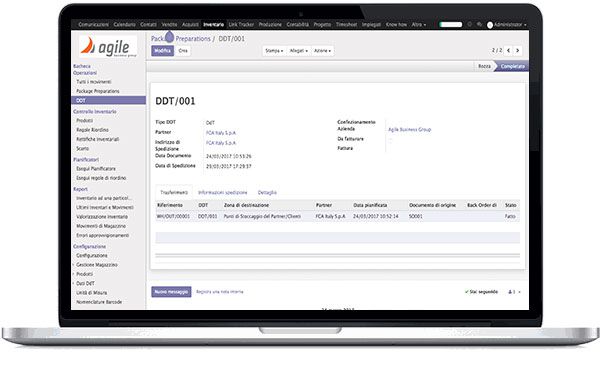The image size is (600, 366).
Task: Select the Completato status stage
Action: 512,66
